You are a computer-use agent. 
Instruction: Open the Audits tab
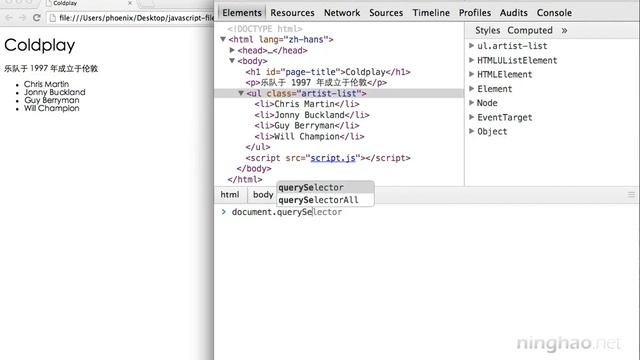513,13
